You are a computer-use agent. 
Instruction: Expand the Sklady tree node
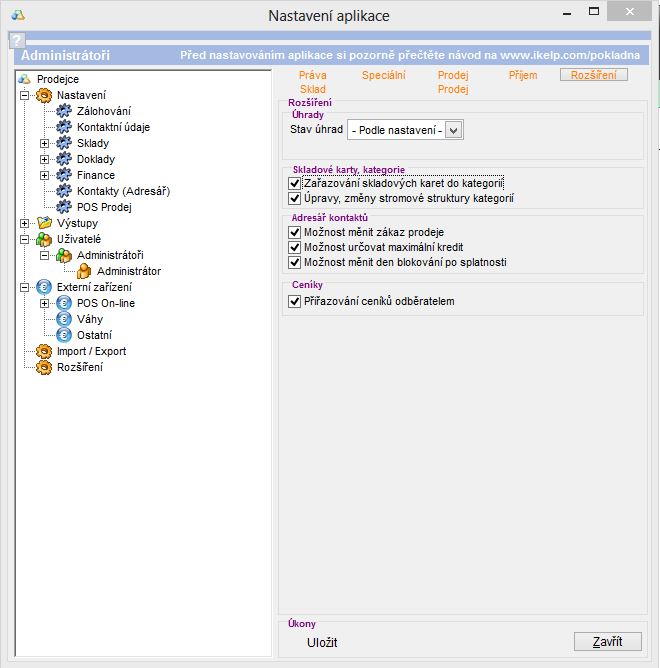(44, 143)
